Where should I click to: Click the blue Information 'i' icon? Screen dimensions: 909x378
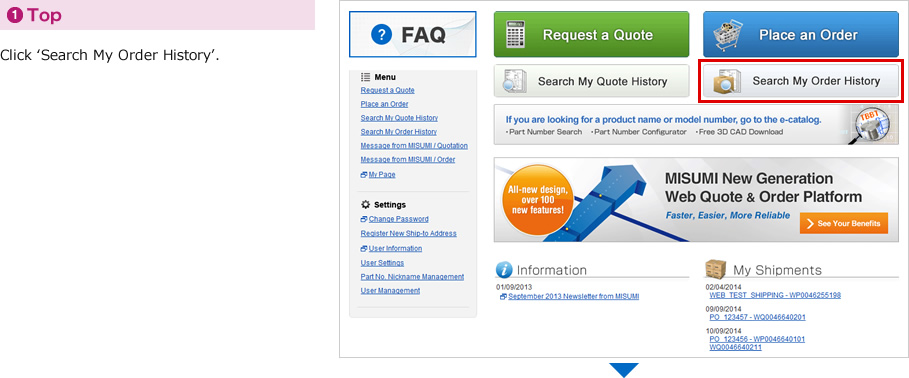click(x=504, y=270)
